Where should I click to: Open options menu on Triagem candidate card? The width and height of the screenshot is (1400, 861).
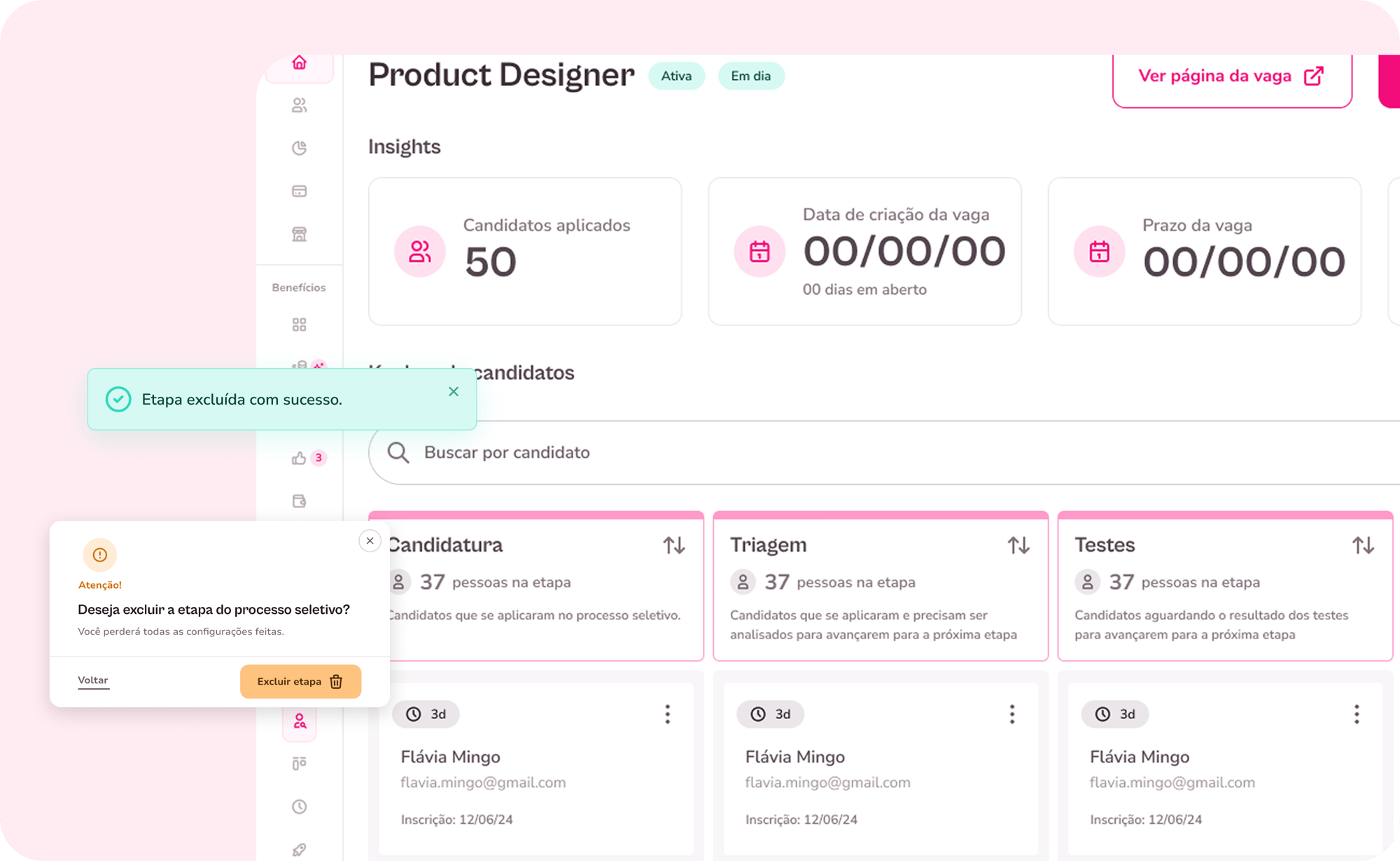[1011, 714]
